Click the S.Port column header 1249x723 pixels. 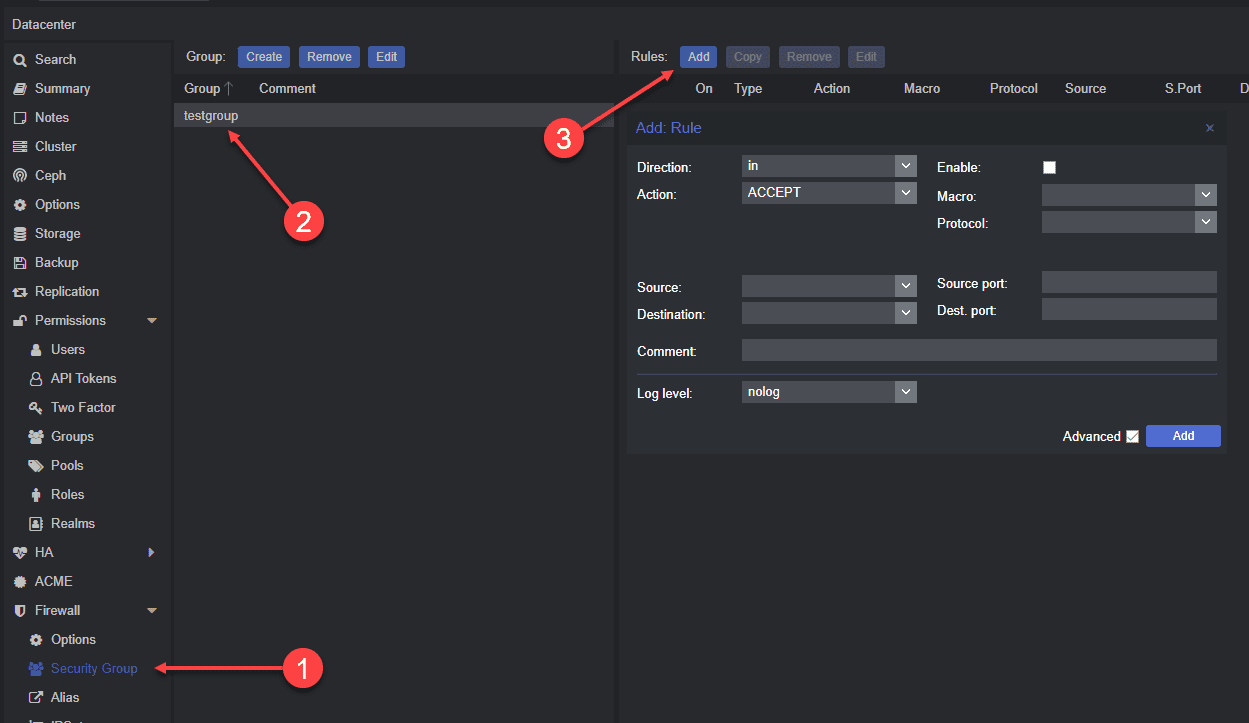(1183, 89)
